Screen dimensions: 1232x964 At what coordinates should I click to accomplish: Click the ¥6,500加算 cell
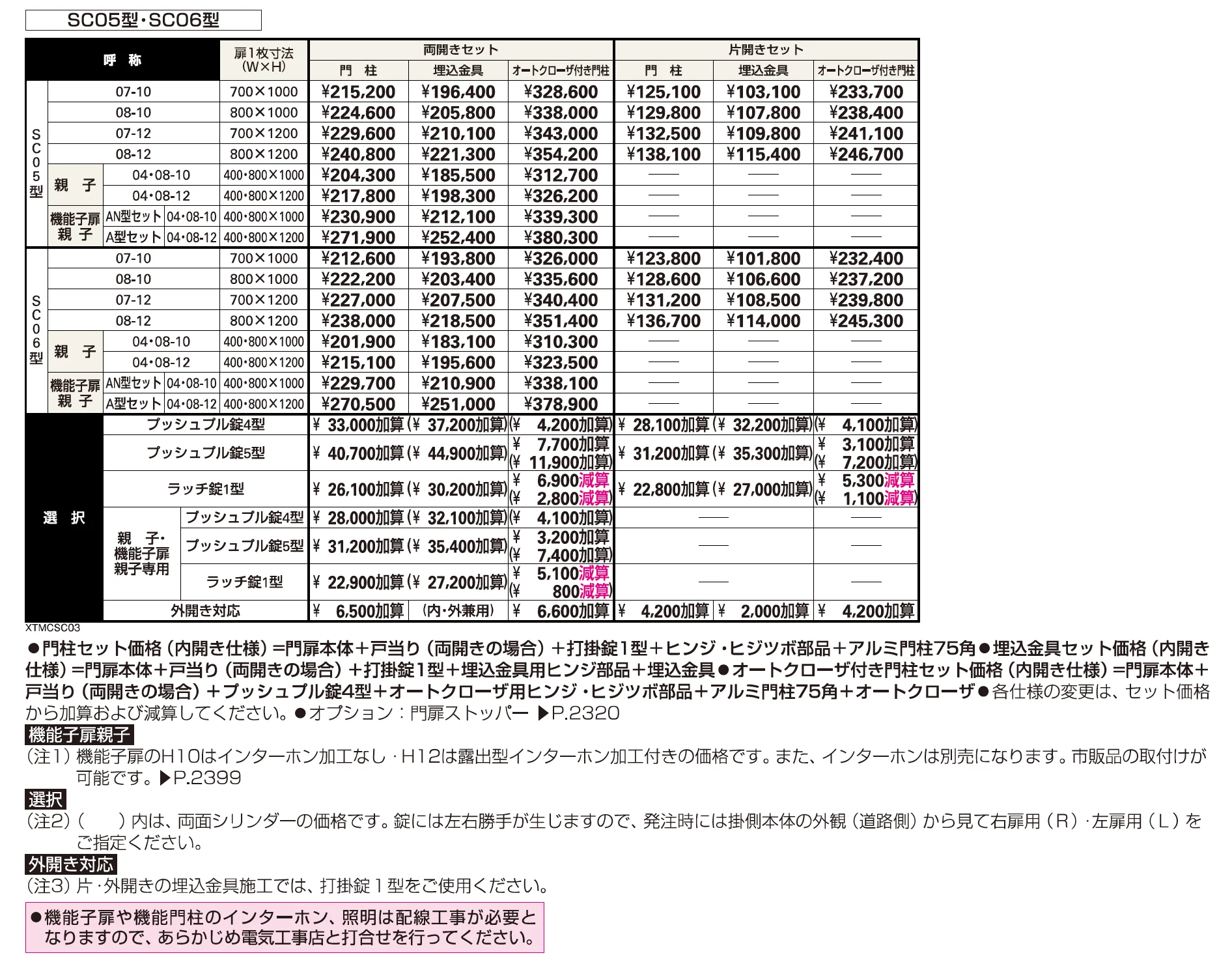358,611
